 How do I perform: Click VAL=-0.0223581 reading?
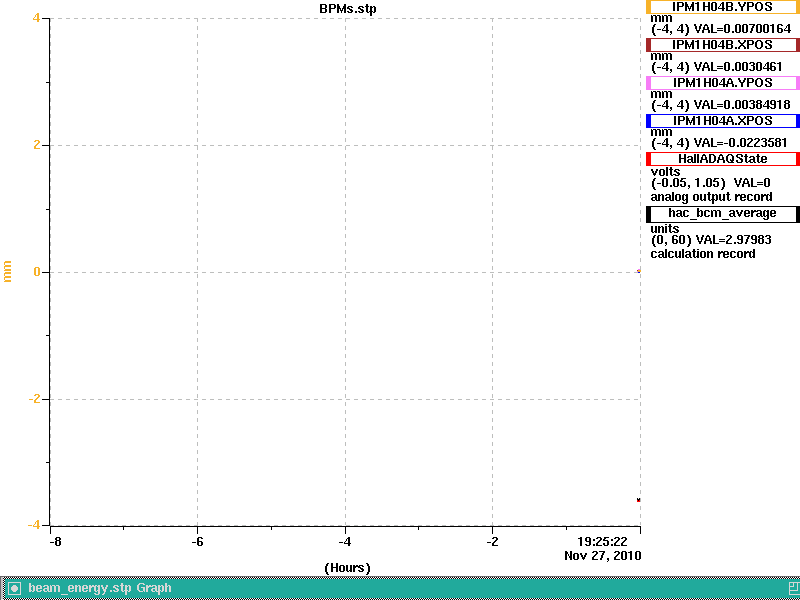(740, 143)
